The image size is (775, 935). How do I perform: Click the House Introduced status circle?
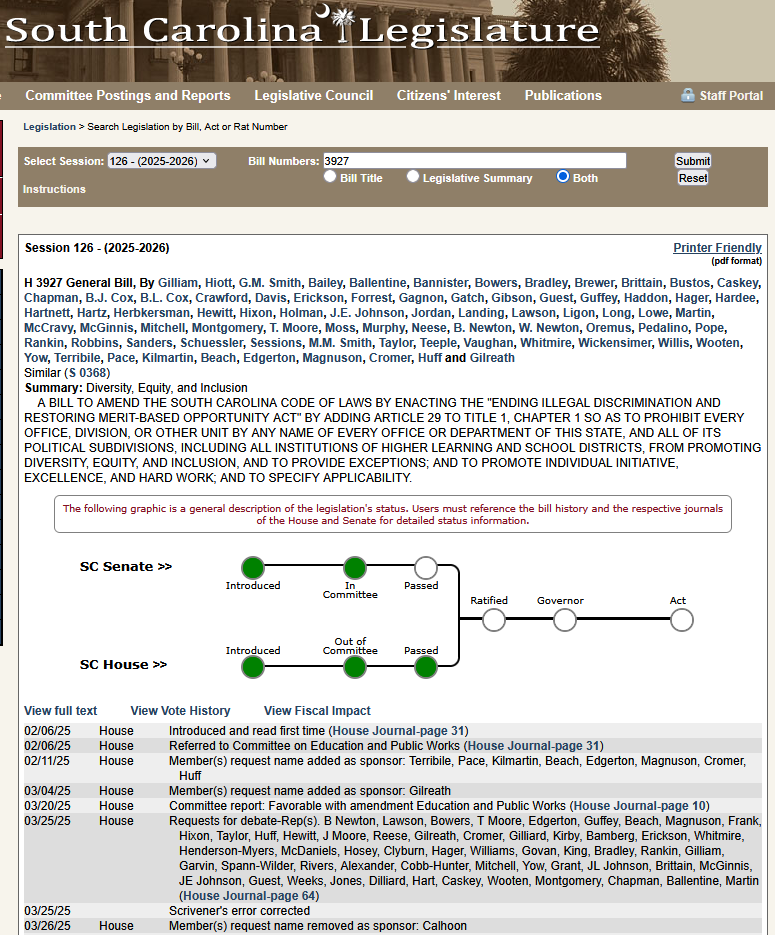coord(253,667)
